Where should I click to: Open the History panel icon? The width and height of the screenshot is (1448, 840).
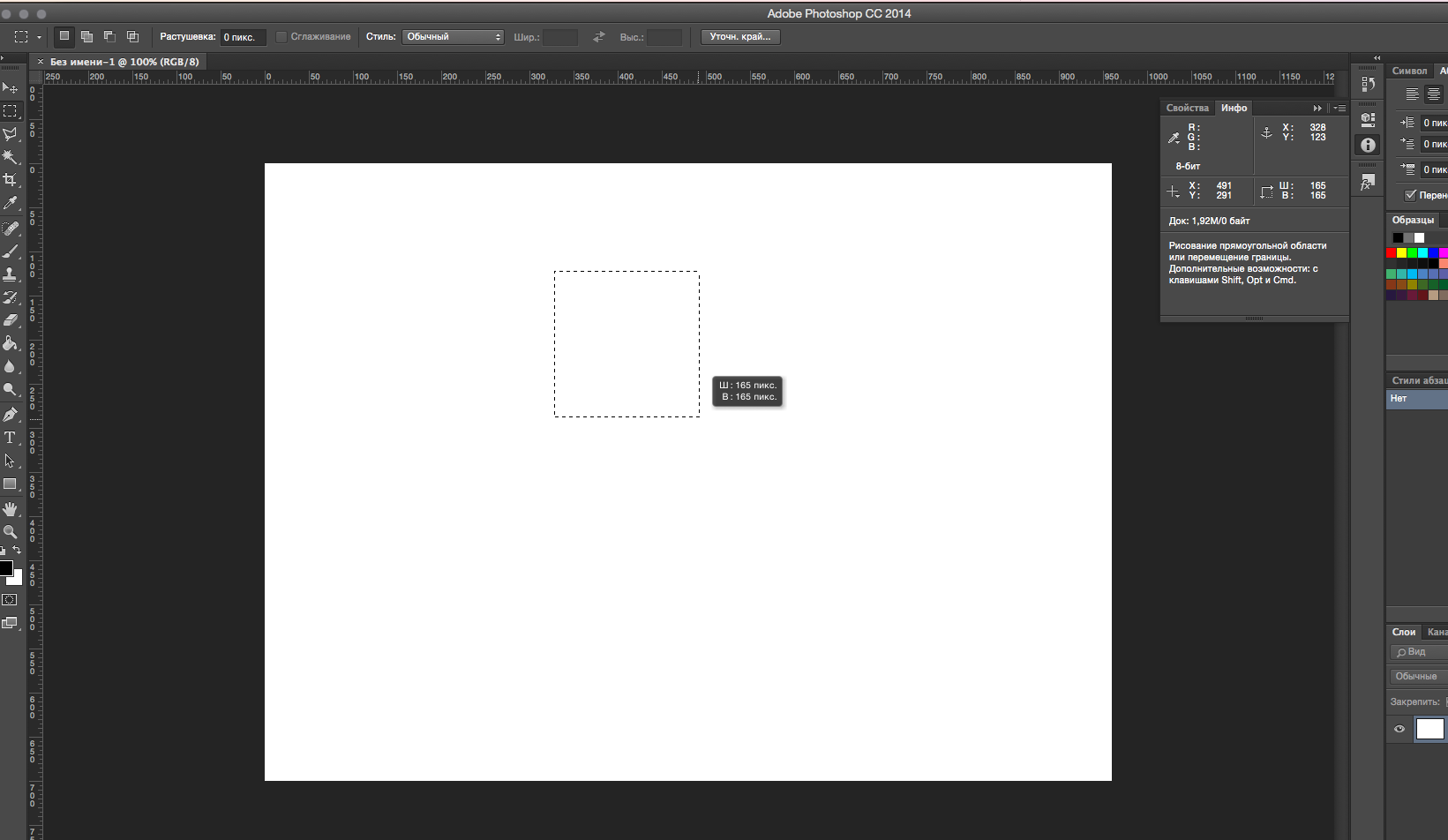tap(1368, 84)
